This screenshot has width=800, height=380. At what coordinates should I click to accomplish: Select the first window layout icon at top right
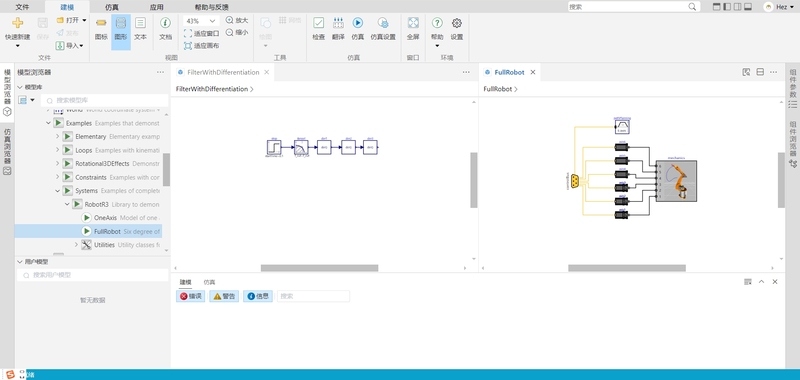coord(717,7)
